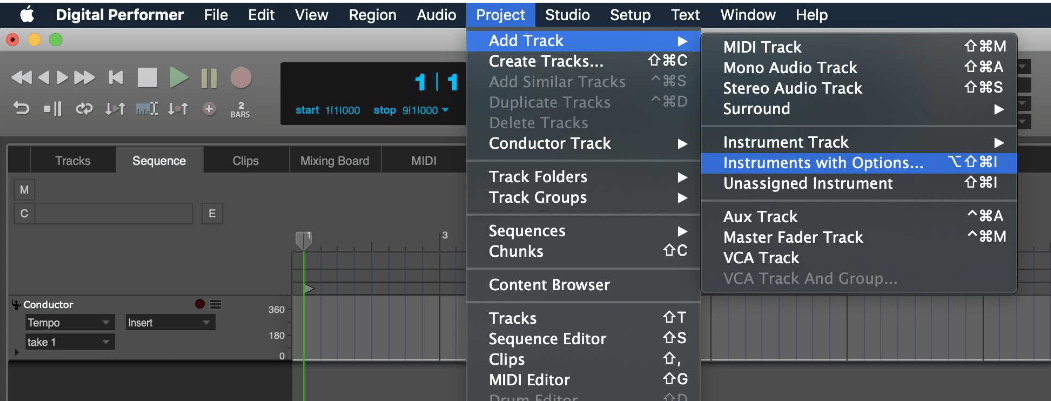The height and width of the screenshot is (401, 1051).
Task: Add a VCA Track
Action: (859, 257)
